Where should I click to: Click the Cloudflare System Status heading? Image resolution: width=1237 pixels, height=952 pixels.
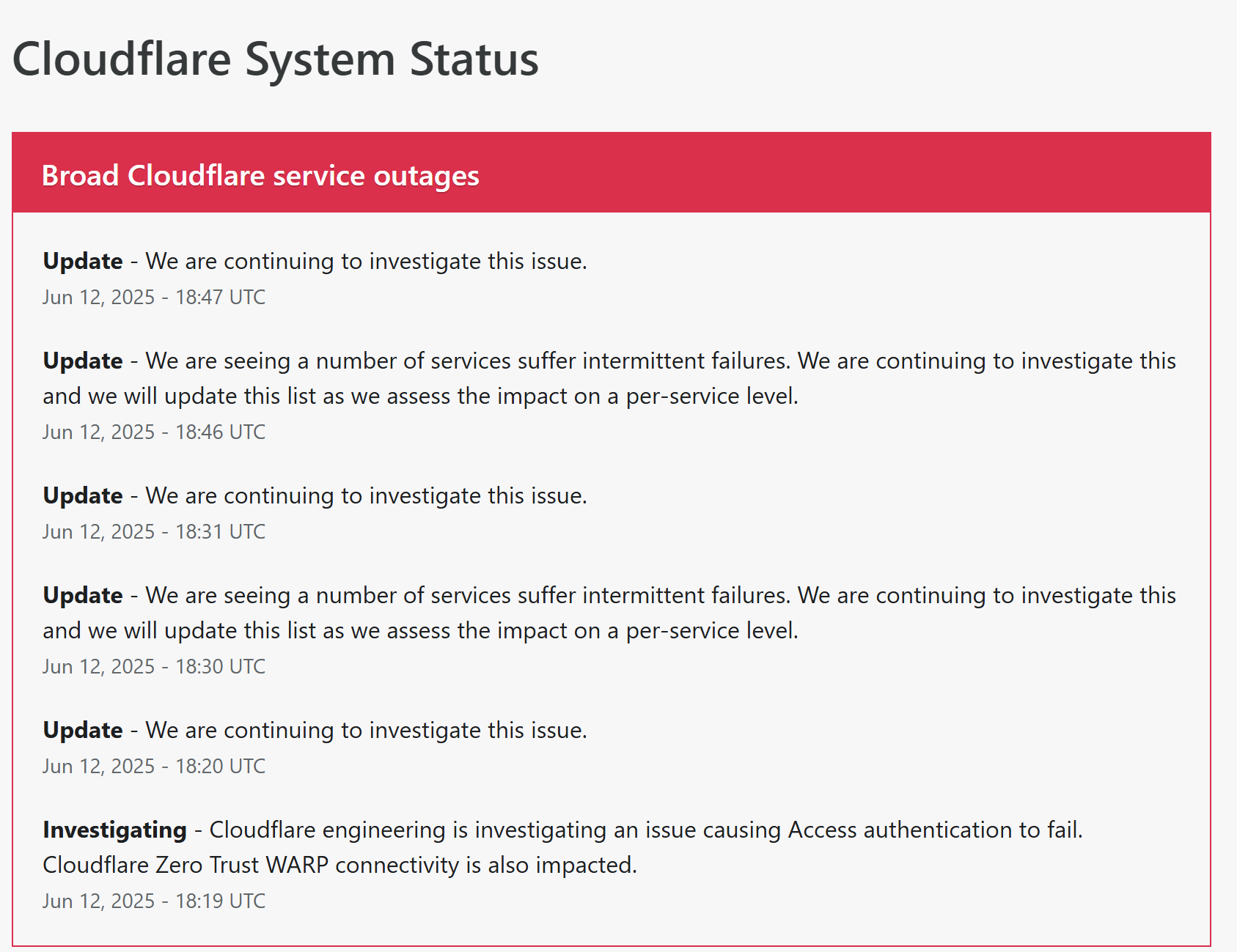coord(276,59)
